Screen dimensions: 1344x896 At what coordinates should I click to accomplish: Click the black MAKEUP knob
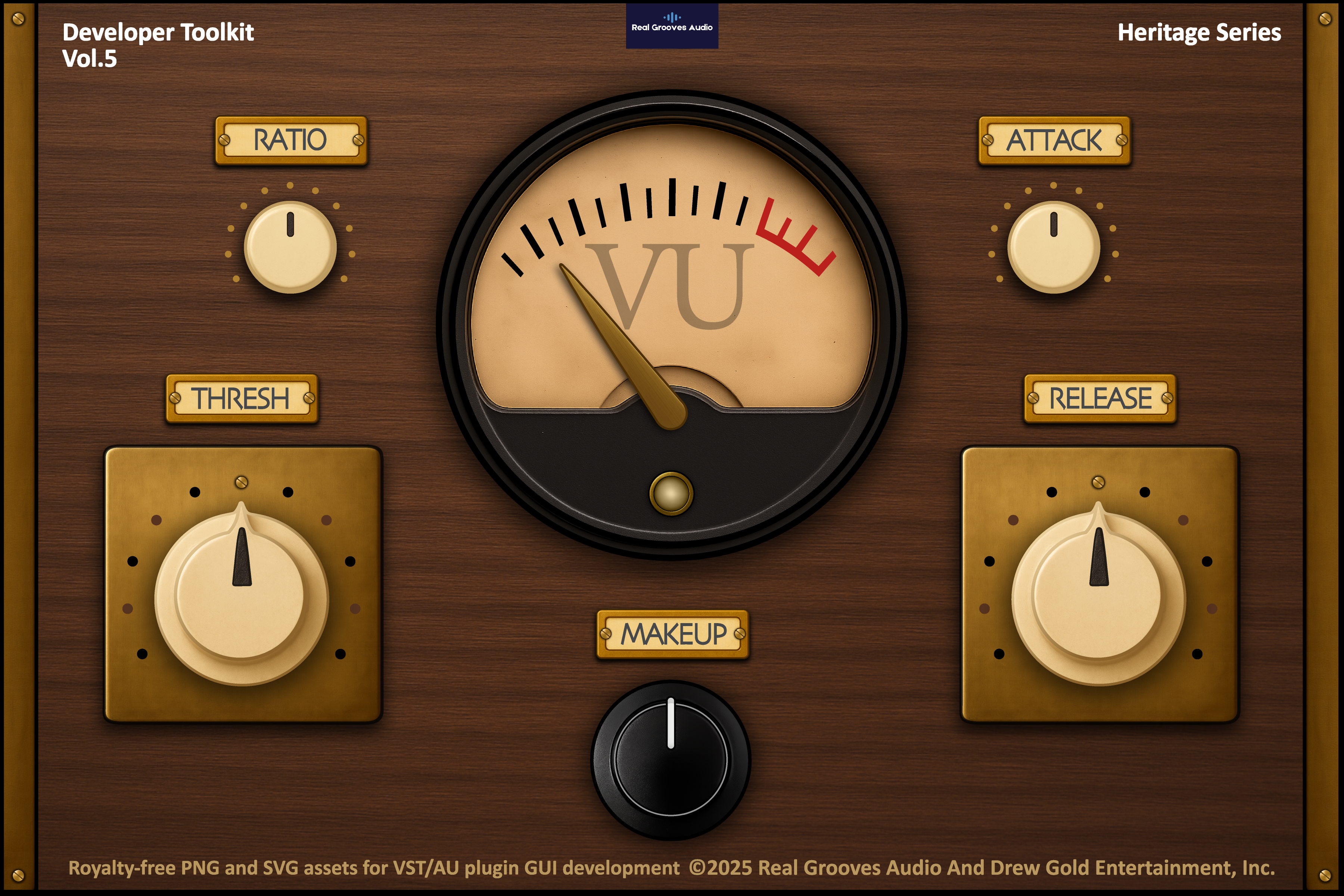(x=671, y=760)
